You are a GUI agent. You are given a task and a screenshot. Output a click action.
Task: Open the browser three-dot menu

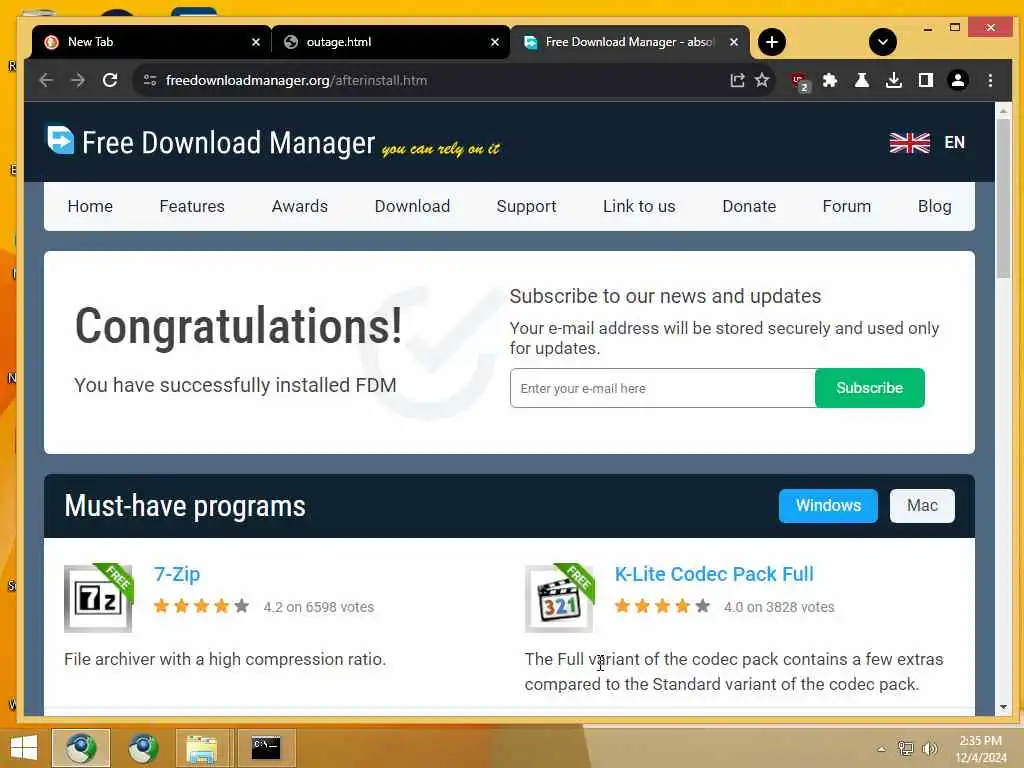991,80
